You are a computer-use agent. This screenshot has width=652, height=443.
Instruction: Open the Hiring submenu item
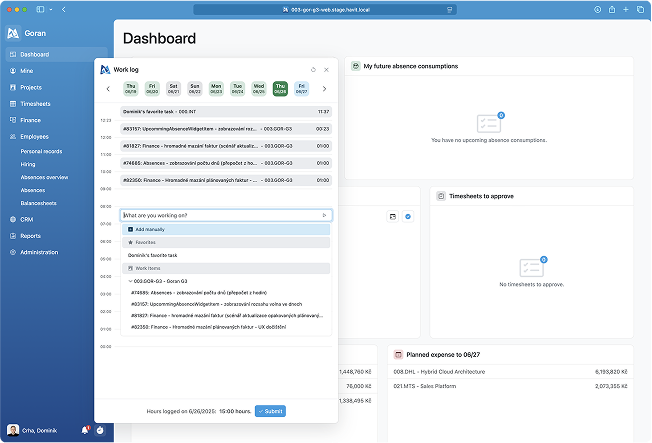coord(28,164)
